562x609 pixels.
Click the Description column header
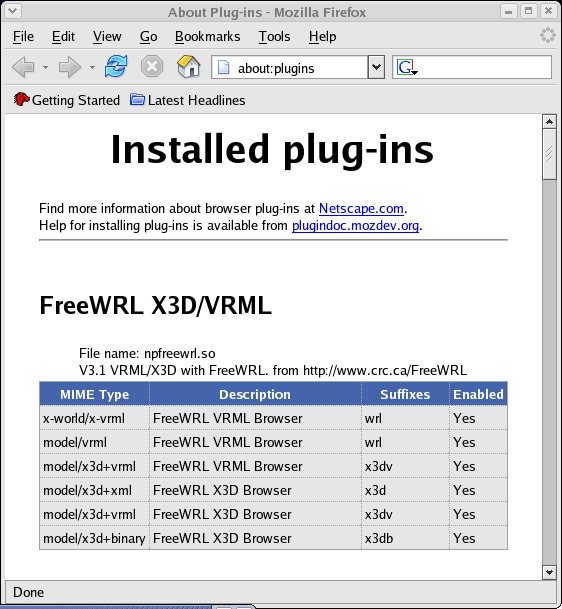pyautogui.click(x=255, y=394)
